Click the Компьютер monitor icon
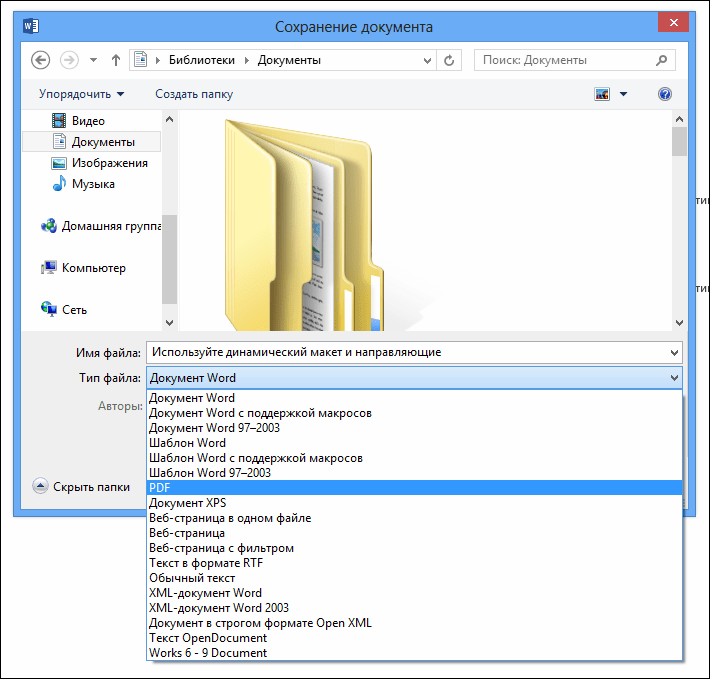This screenshot has width=710, height=679. click(48, 268)
